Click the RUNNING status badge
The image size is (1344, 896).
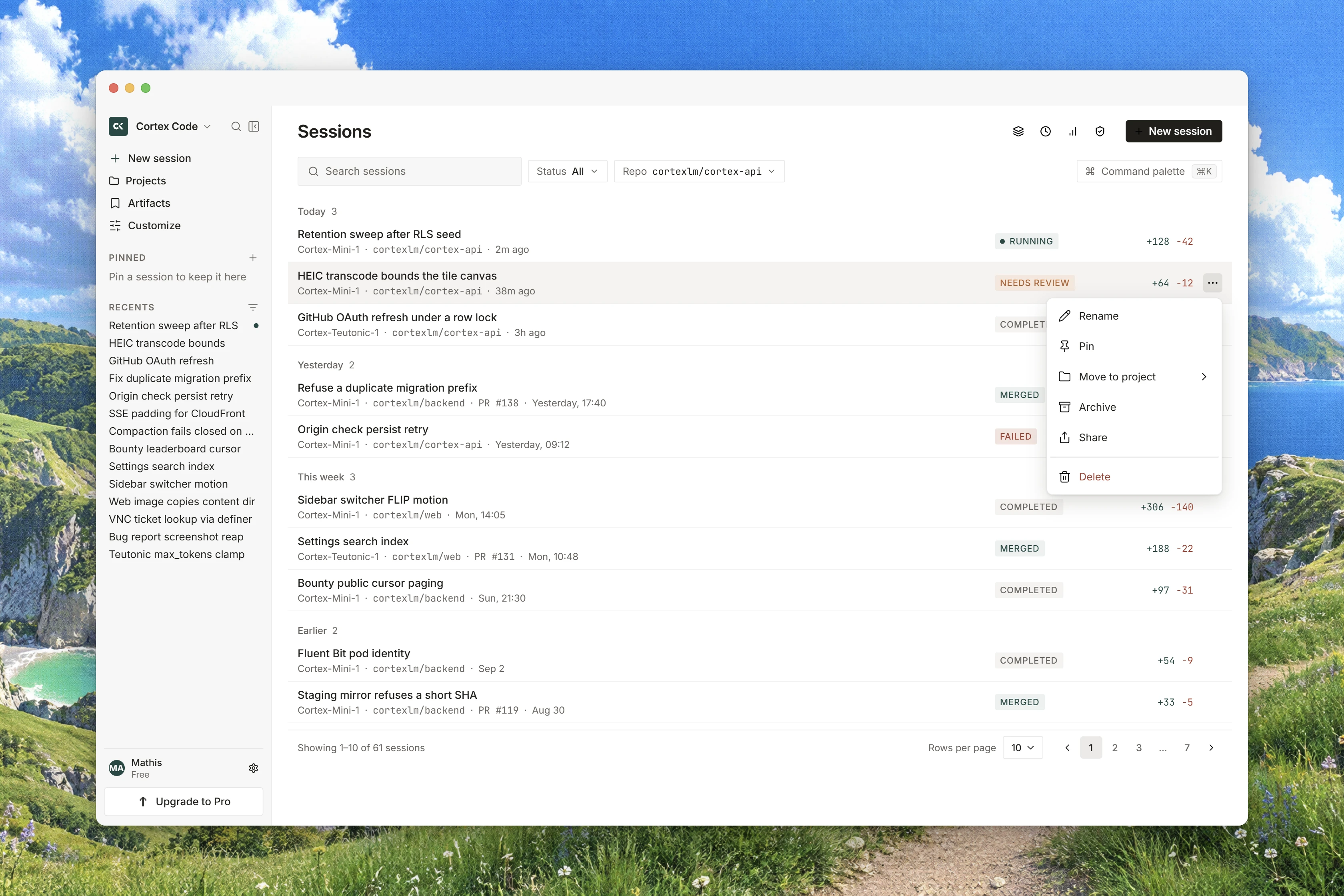tap(1026, 241)
